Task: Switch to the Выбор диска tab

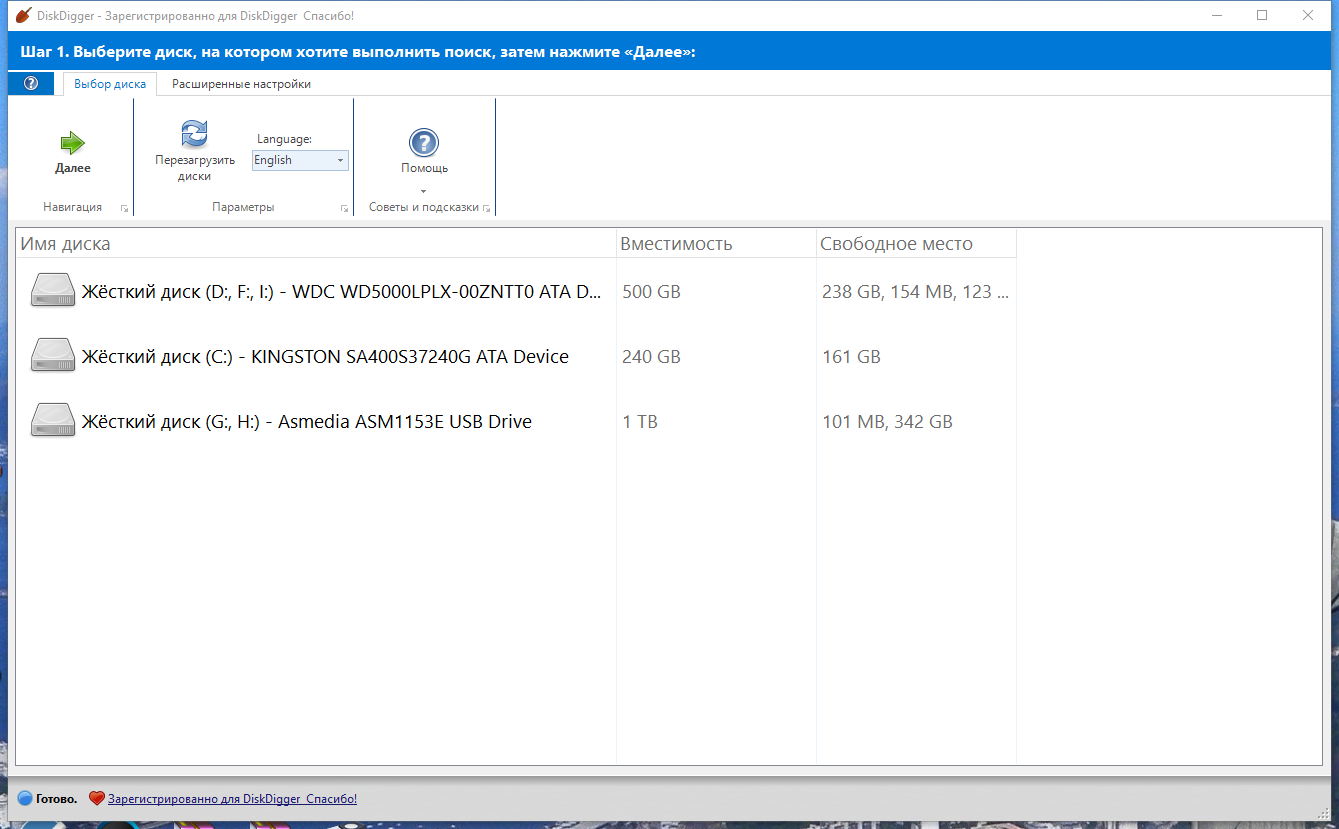Action: (109, 84)
